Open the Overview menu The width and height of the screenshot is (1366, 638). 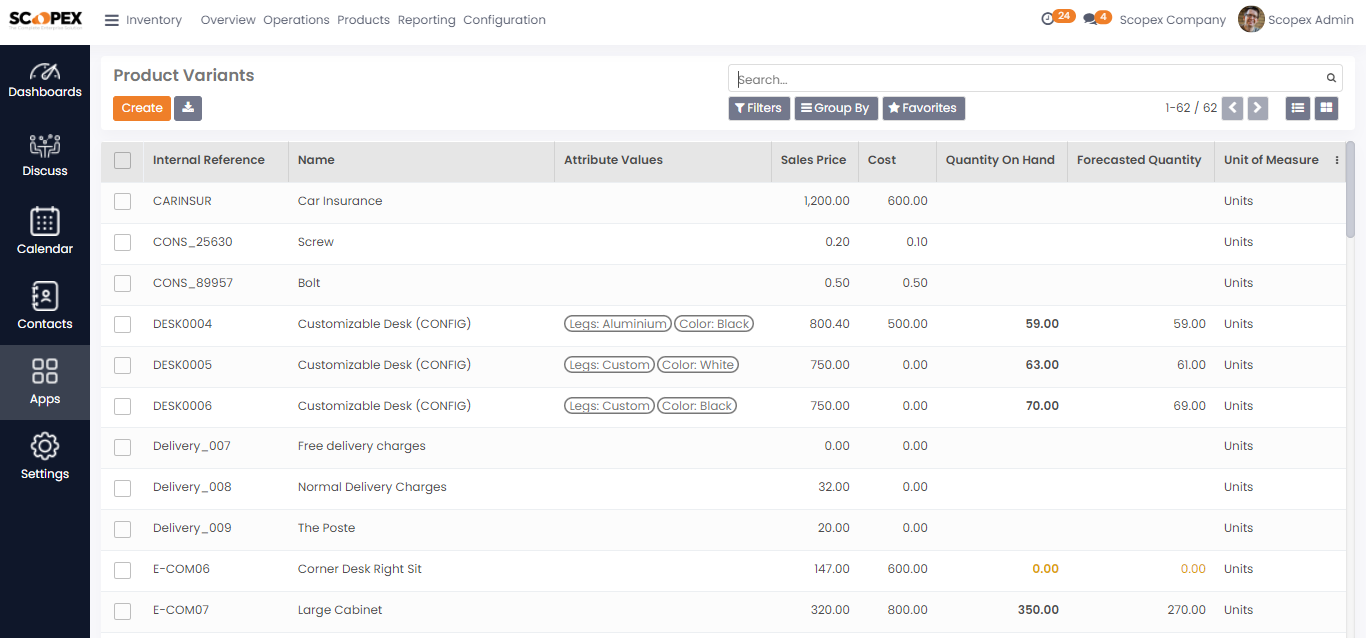228,20
